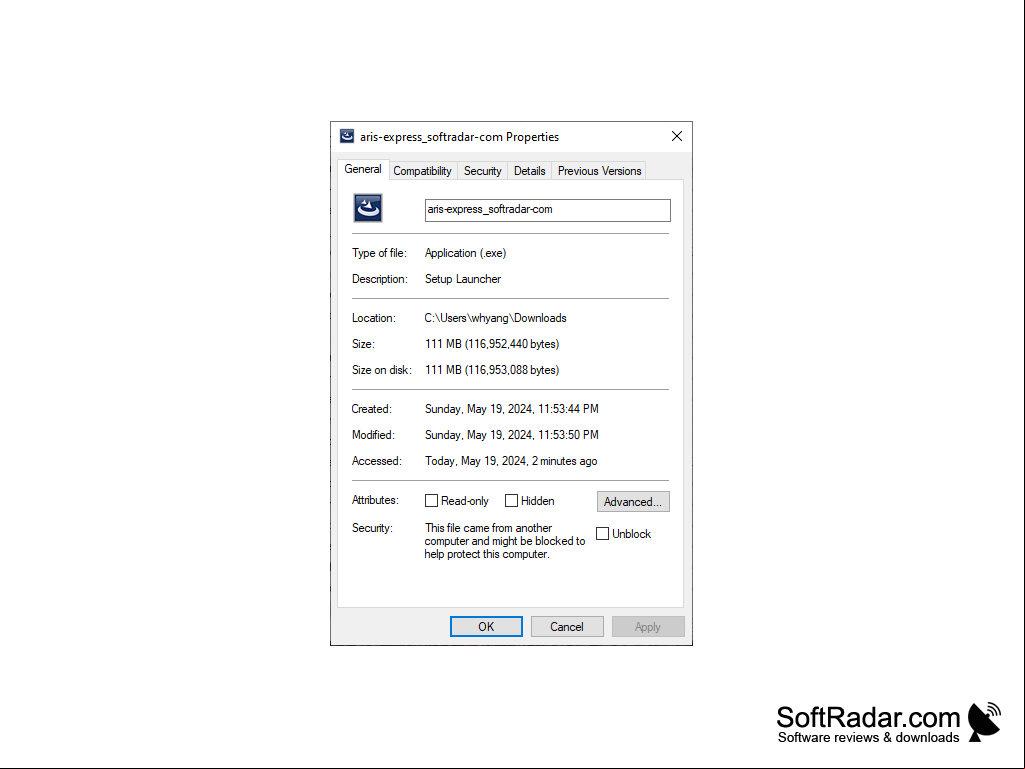1025x769 pixels.
Task: Click the file name input field
Action: (x=548, y=210)
